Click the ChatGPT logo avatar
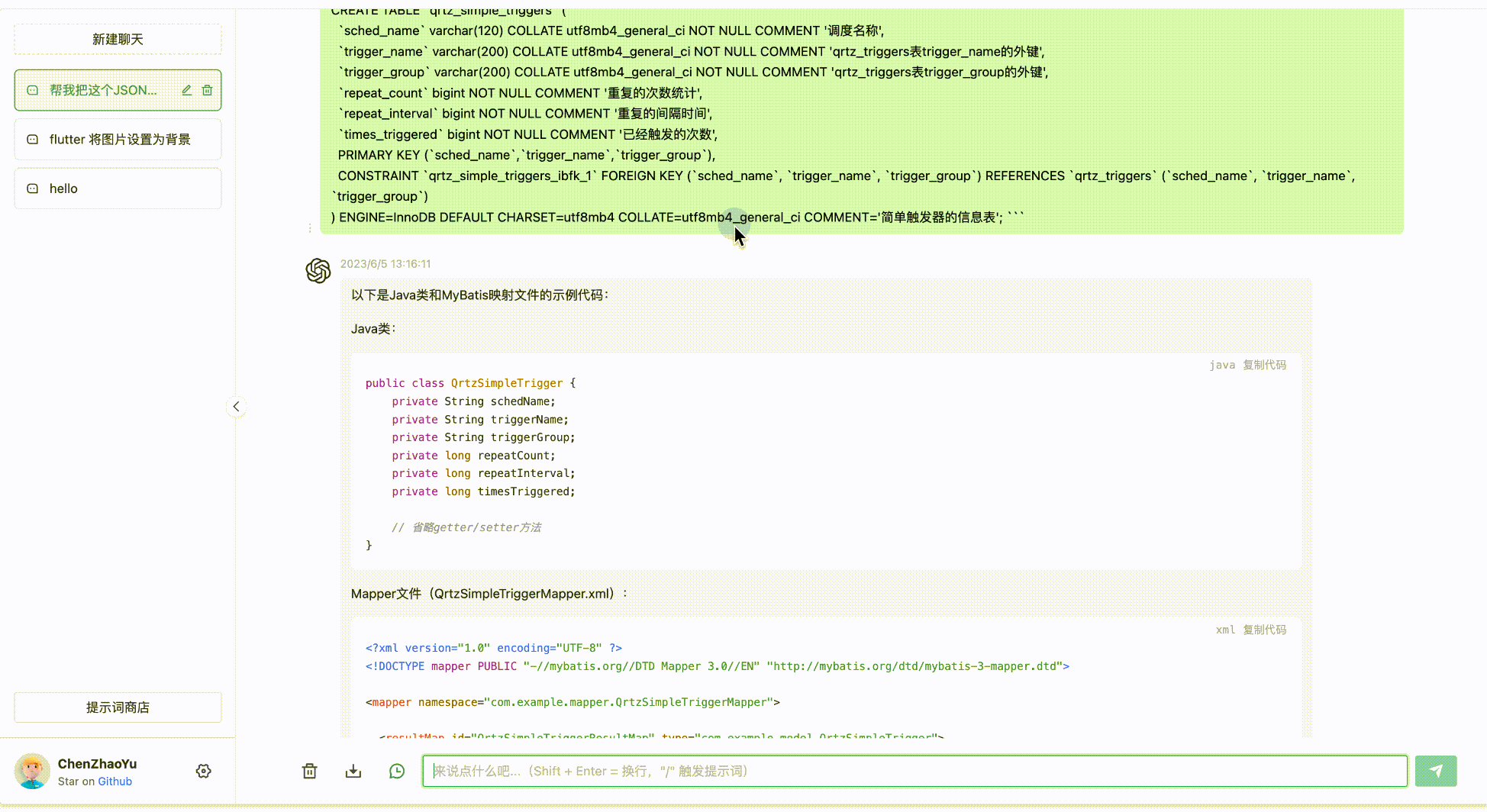 [x=318, y=270]
